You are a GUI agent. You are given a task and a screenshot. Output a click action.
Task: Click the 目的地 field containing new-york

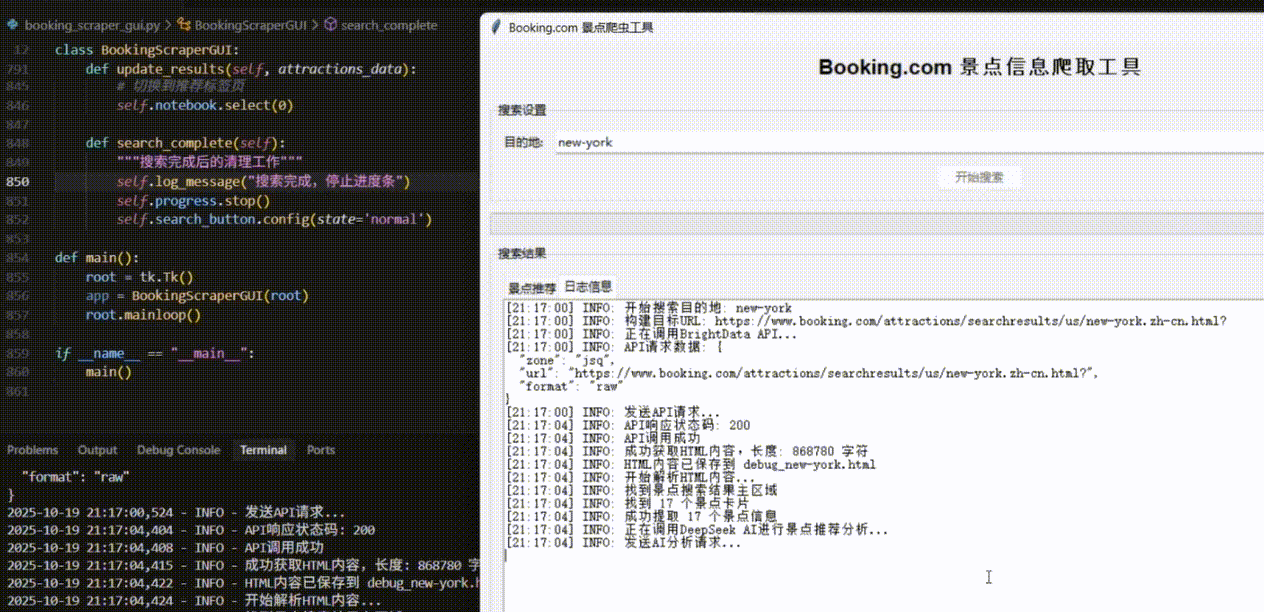908,142
